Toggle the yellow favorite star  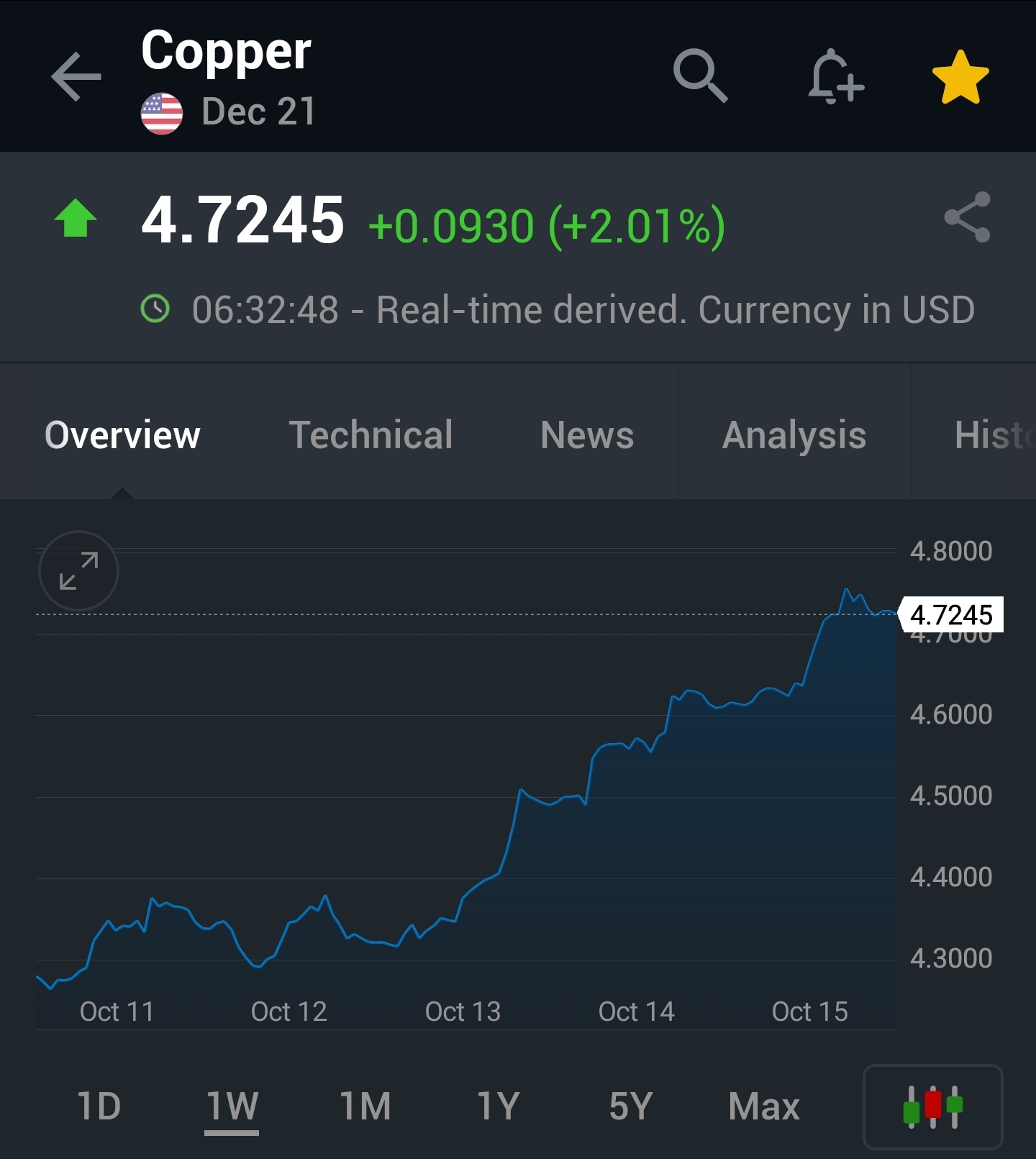960,77
